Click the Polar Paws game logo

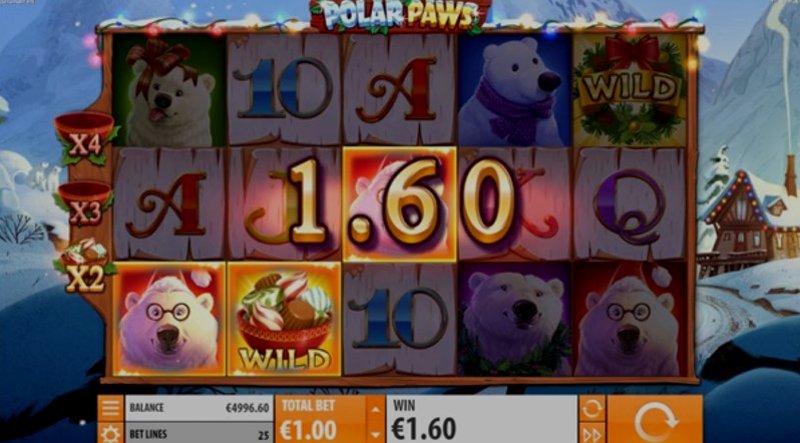coord(399,15)
